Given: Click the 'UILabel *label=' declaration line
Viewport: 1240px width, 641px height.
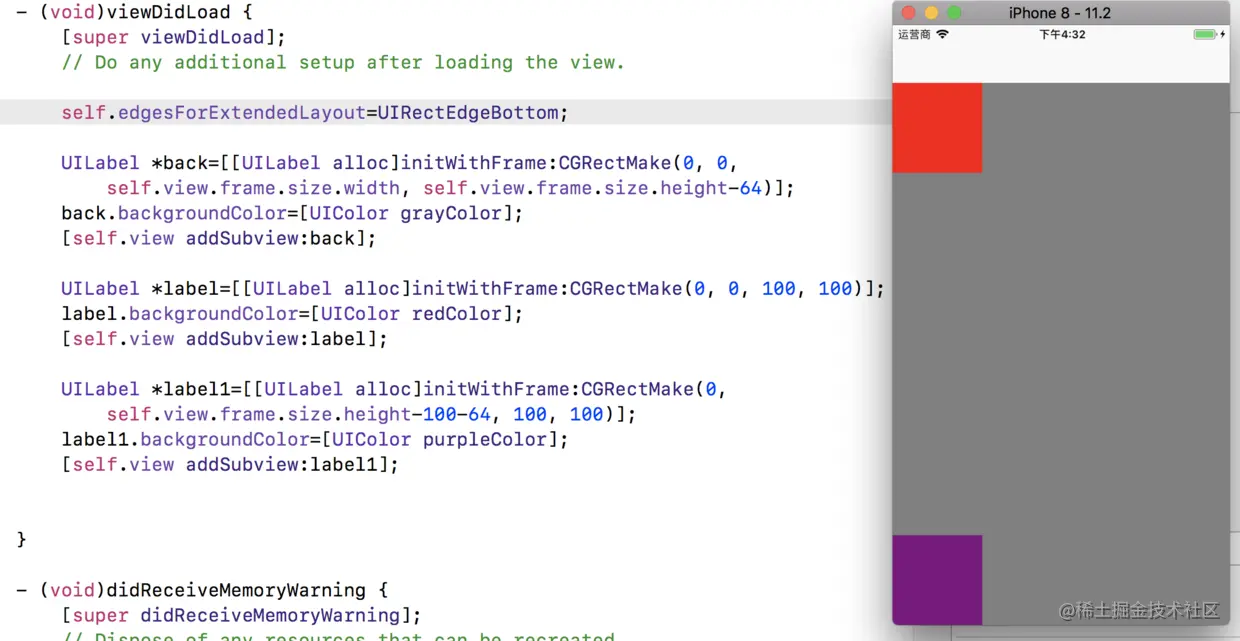Looking at the screenshot, I should tap(473, 289).
